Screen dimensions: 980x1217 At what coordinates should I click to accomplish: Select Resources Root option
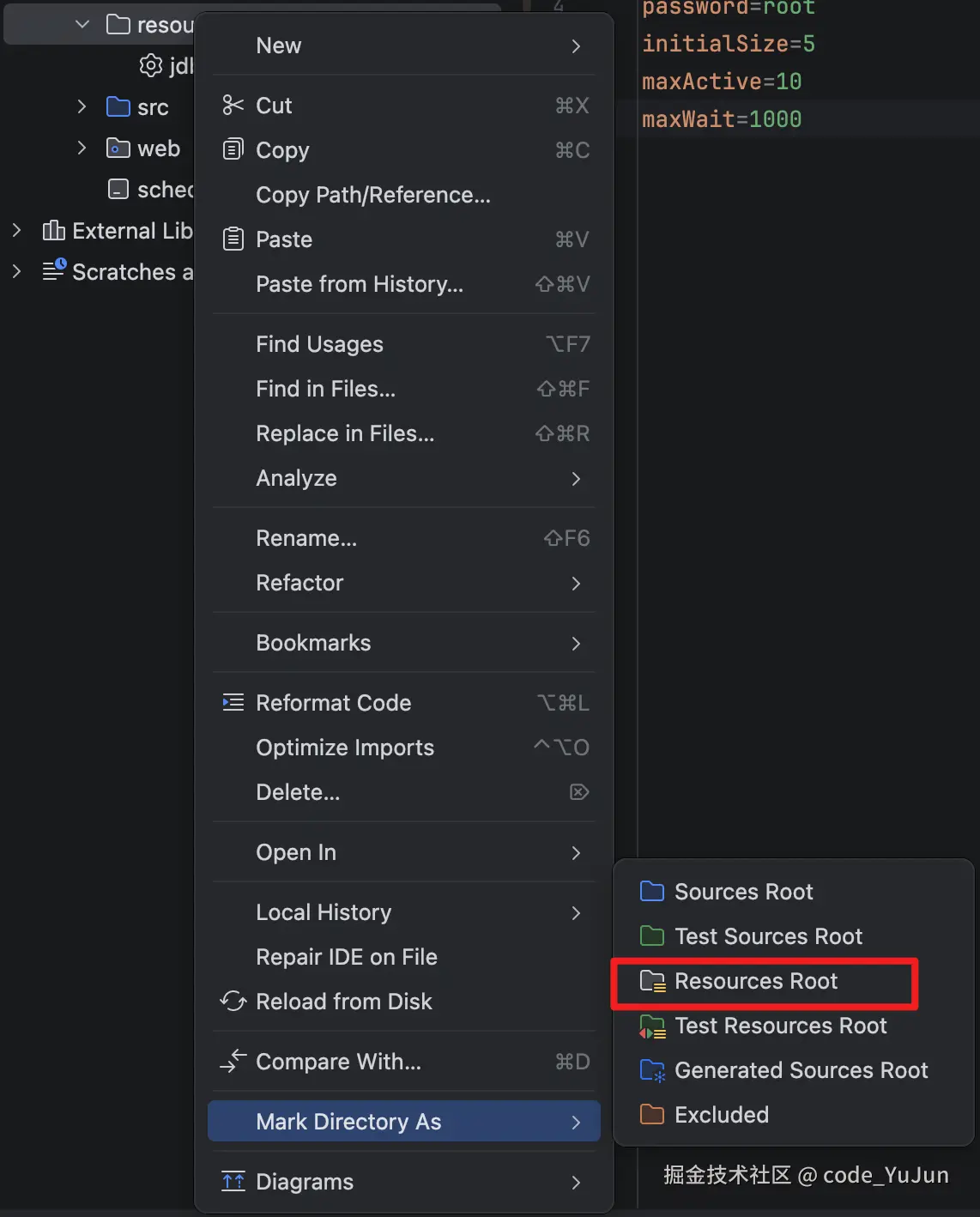click(755, 981)
